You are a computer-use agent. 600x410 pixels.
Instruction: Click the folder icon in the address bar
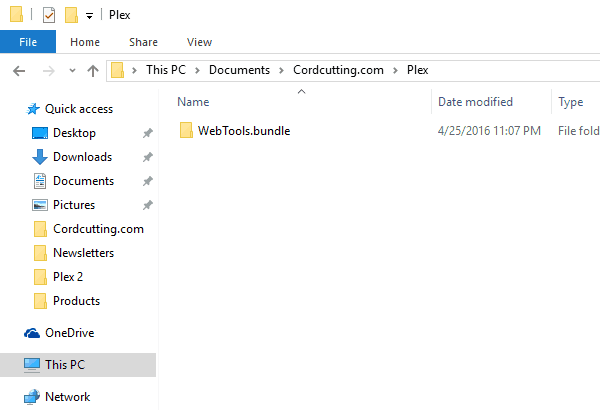coord(117,70)
